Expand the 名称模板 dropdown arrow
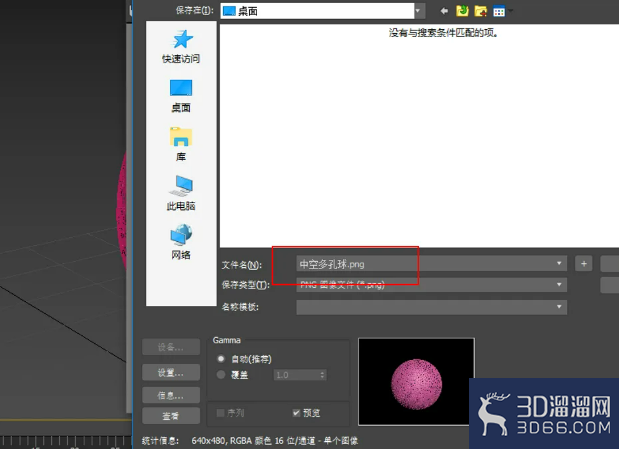 click(x=559, y=307)
